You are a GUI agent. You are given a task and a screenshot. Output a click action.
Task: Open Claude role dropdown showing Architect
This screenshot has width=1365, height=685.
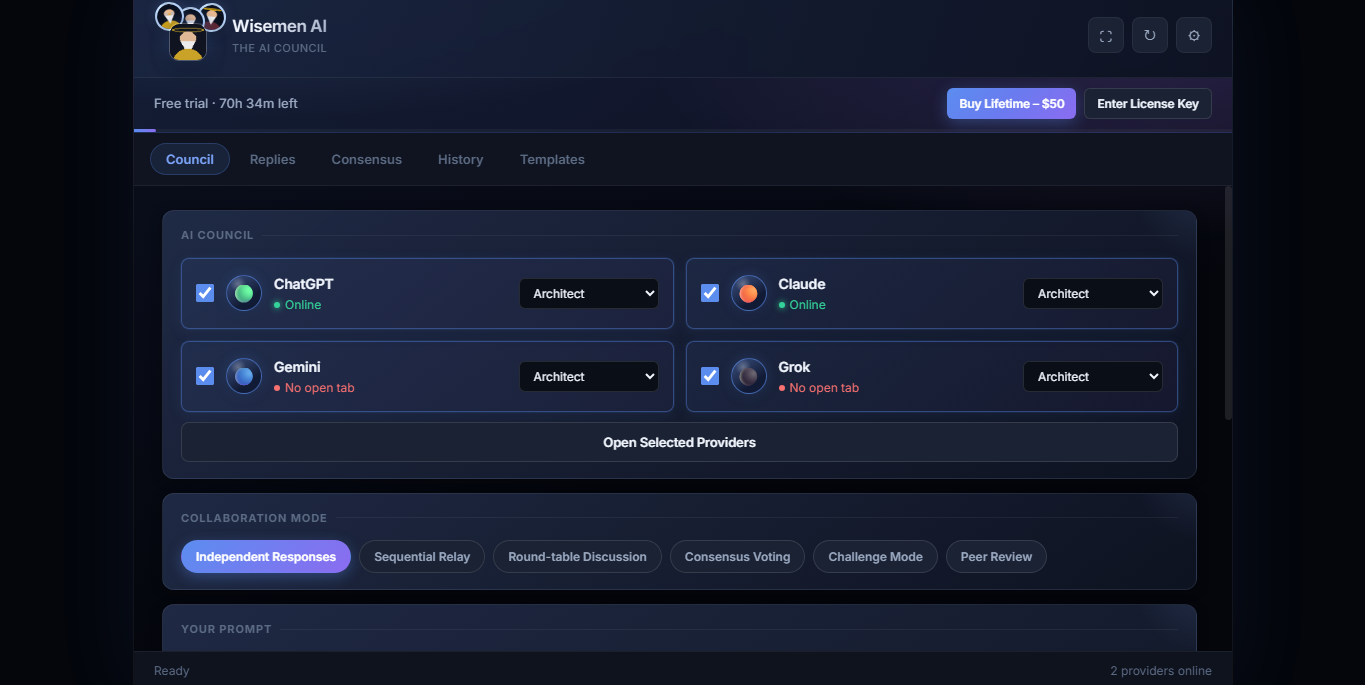(1093, 293)
